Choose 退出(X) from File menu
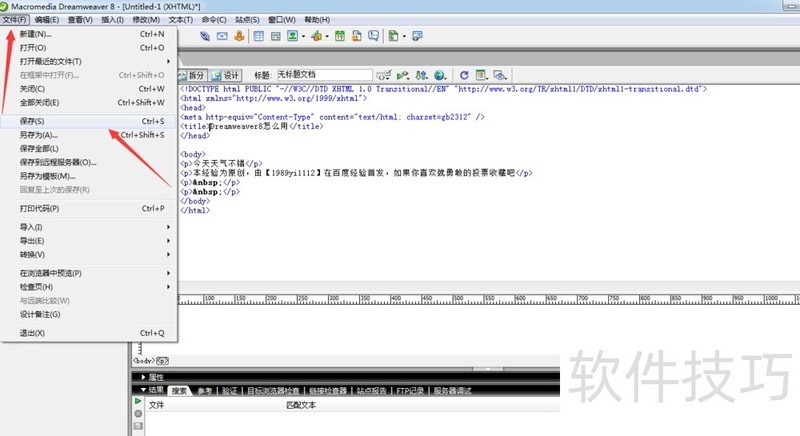 [x=89, y=333]
